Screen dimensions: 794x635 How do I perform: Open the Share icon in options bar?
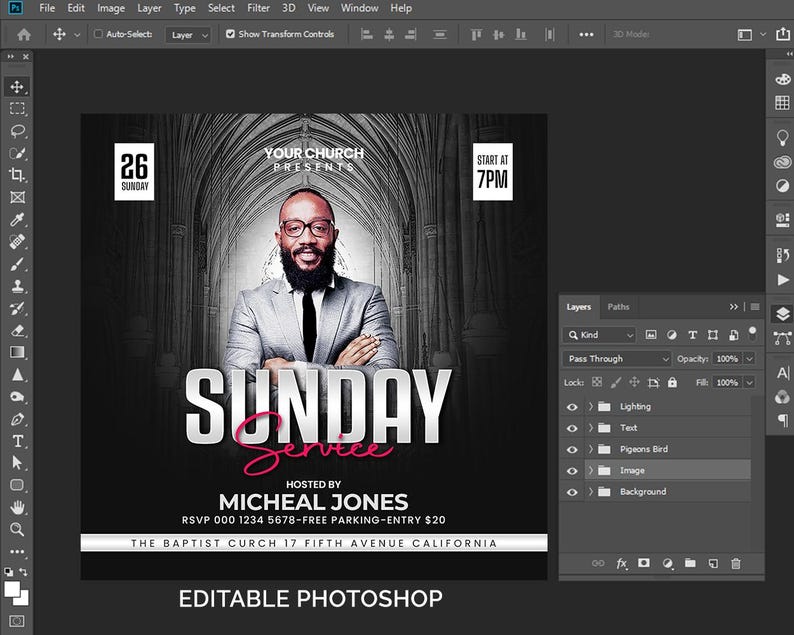[782, 34]
